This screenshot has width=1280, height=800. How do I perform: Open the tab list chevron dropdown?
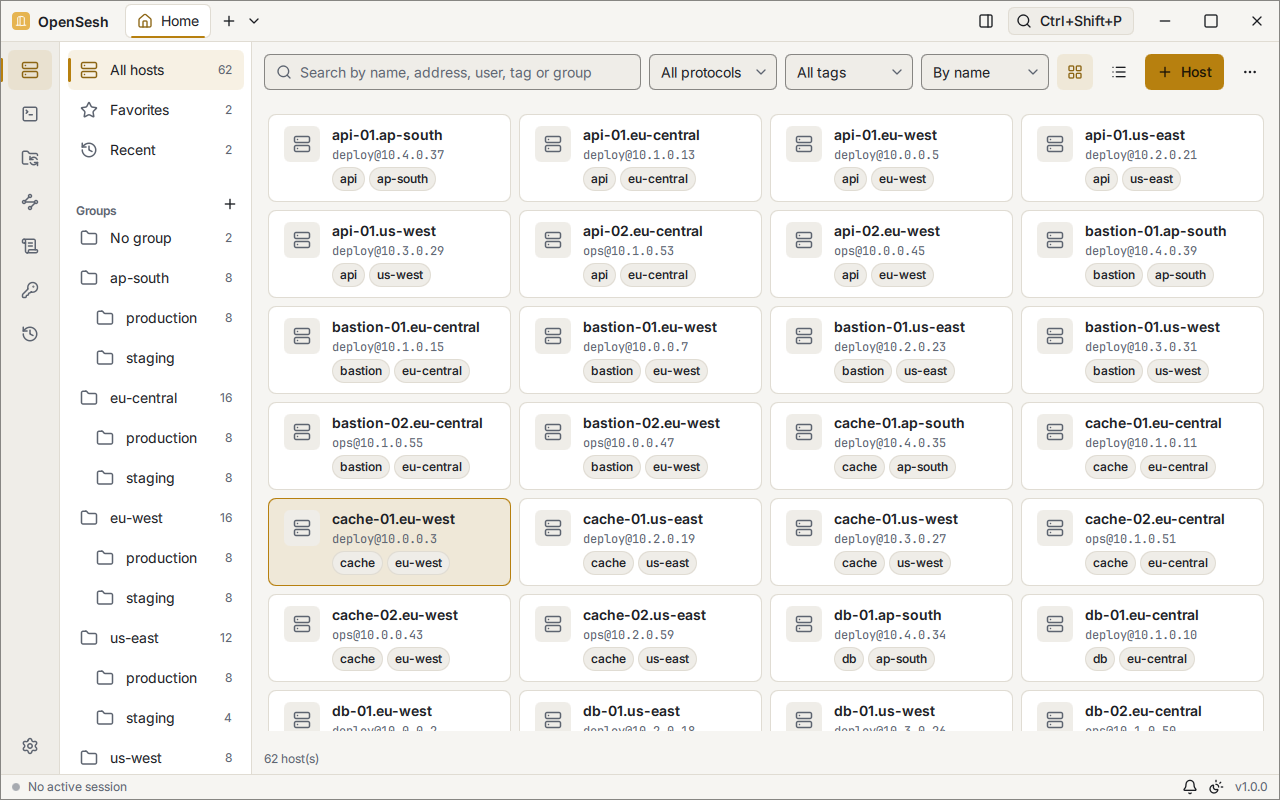254,21
